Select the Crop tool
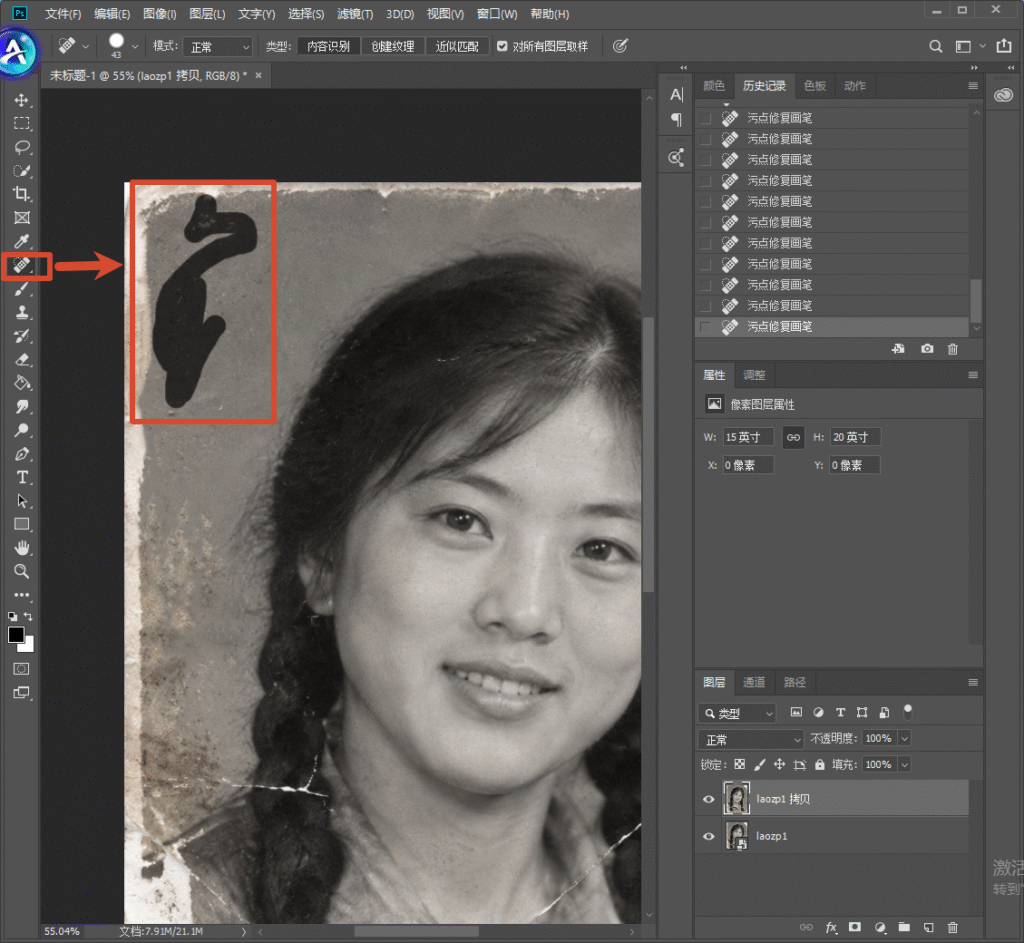 coord(22,194)
